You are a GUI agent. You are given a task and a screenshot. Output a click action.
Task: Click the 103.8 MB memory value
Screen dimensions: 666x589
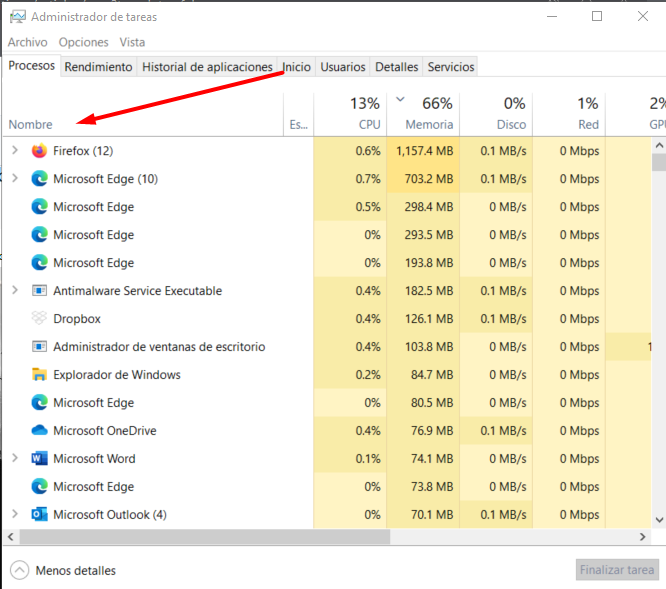[x=429, y=347]
